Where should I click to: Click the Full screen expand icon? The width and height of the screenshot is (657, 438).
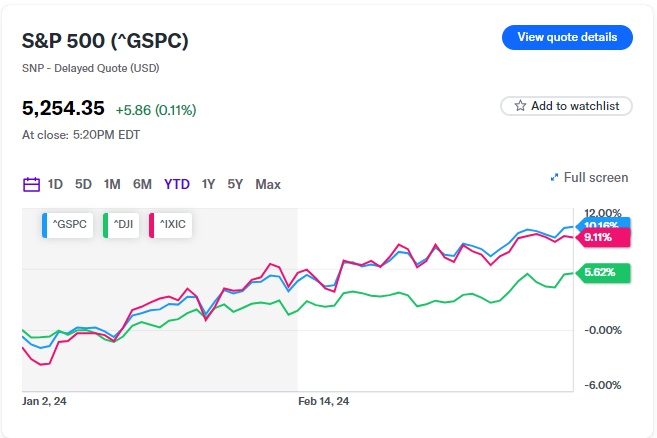point(554,178)
